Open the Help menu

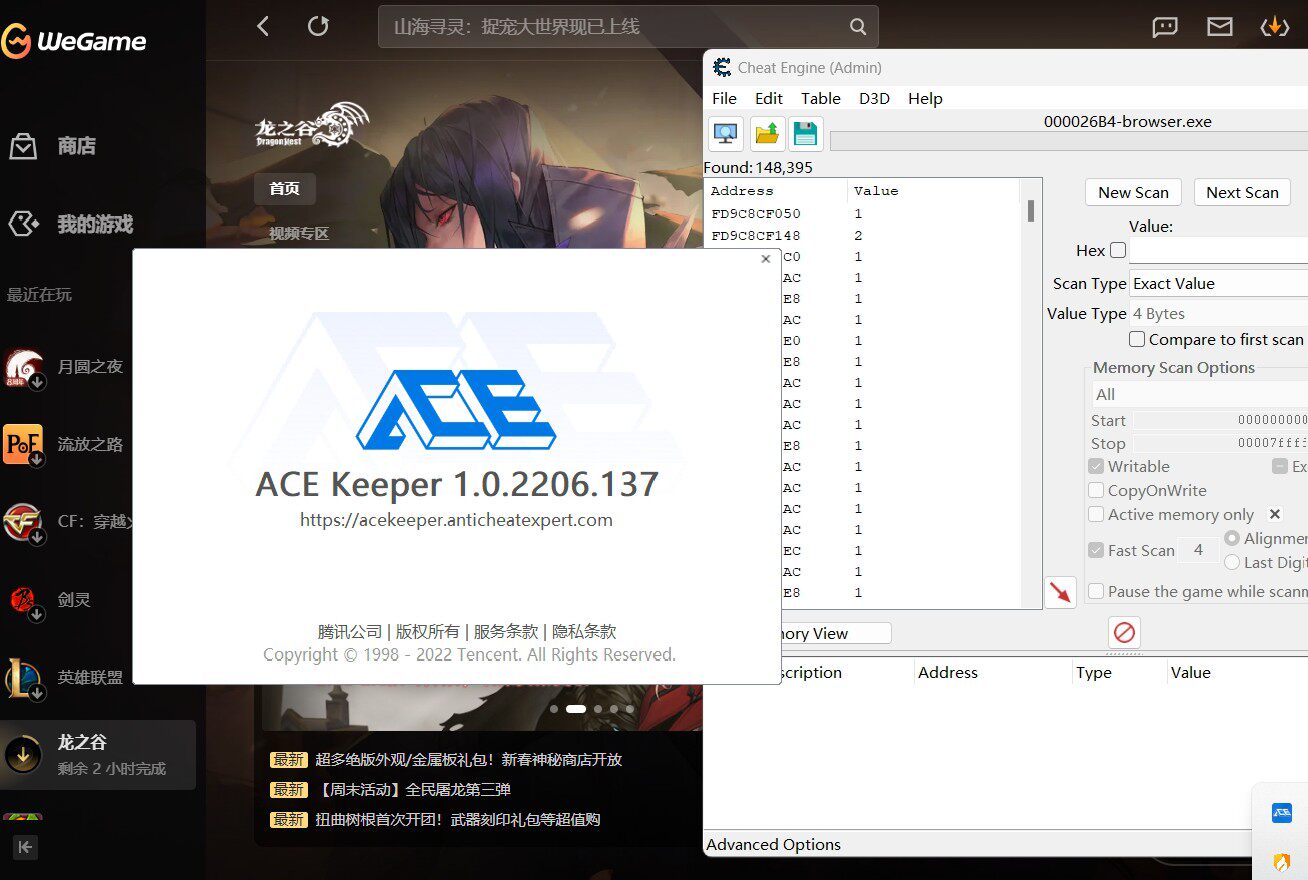pos(925,98)
